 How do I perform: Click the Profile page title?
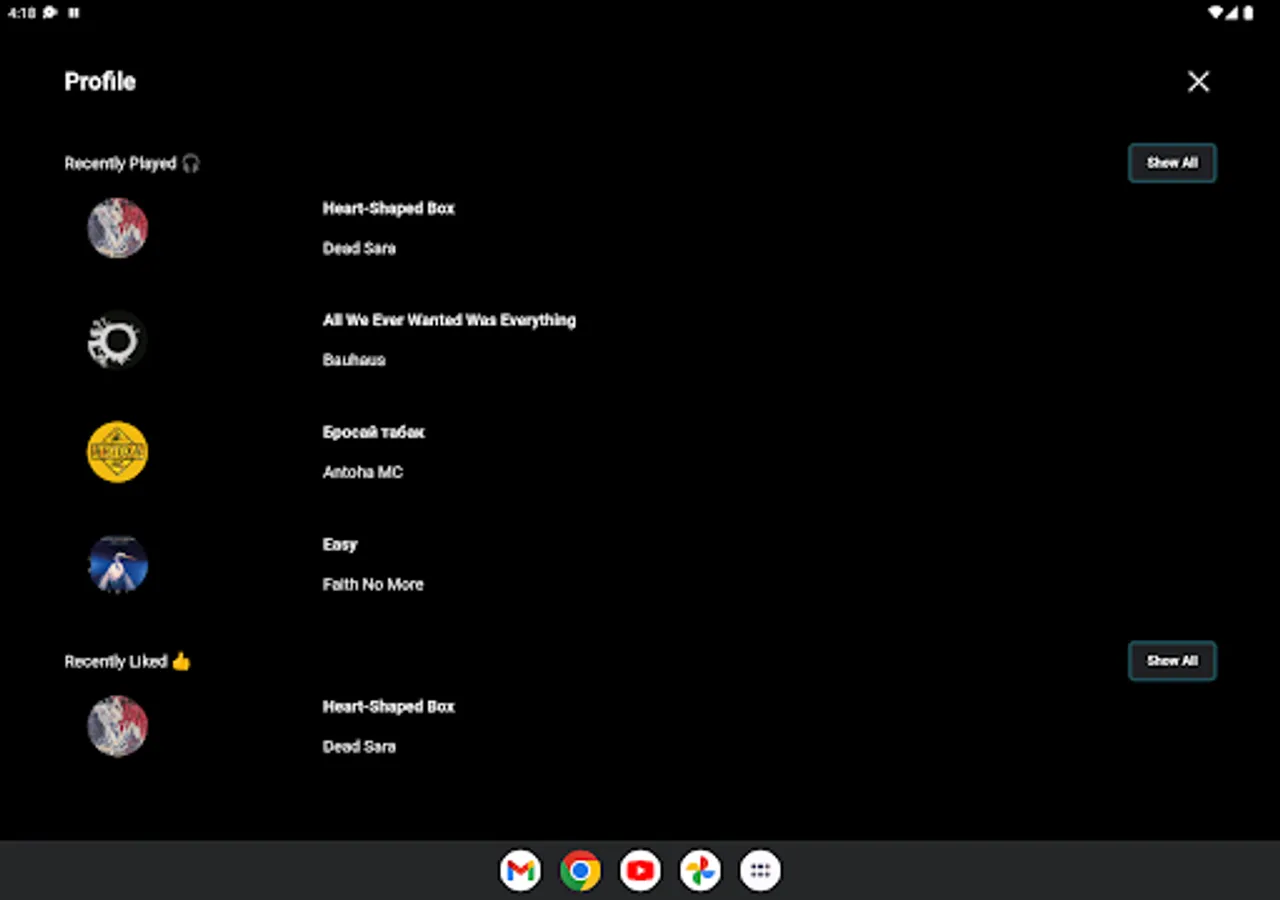(x=100, y=82)
